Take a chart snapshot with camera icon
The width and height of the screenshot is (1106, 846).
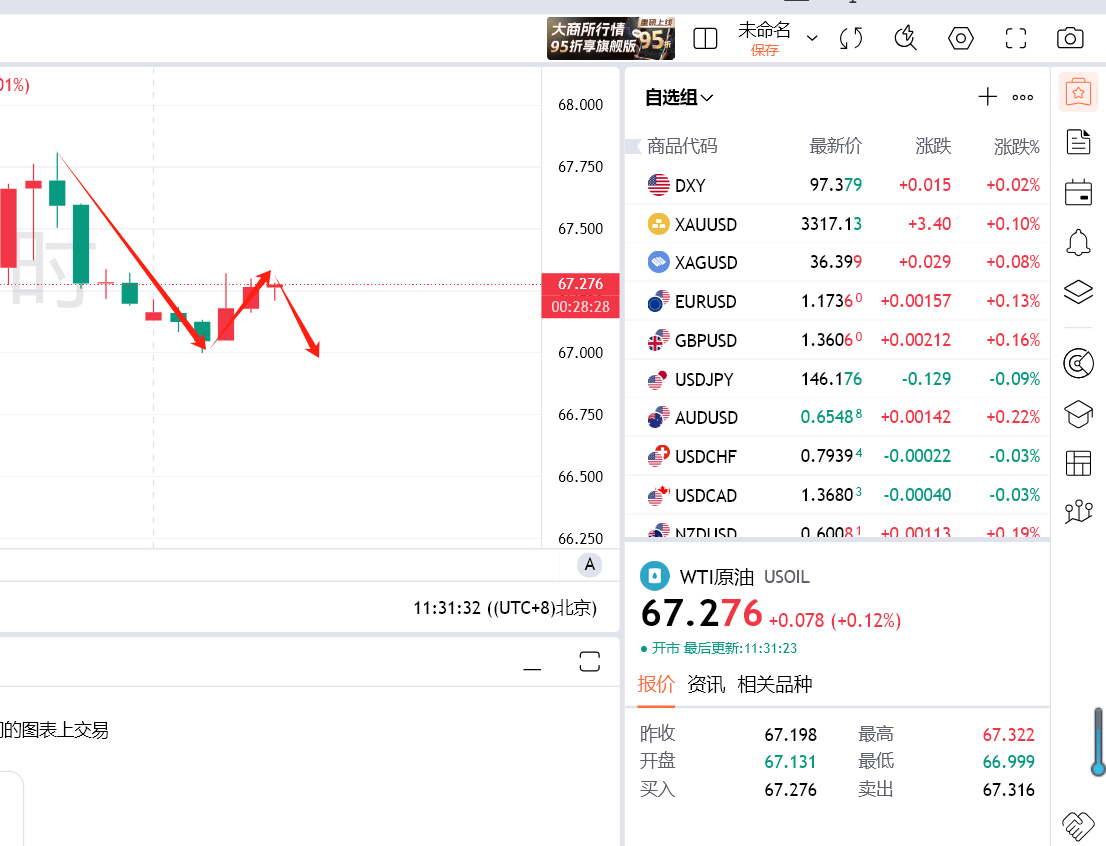click(x=1070, y=38)
